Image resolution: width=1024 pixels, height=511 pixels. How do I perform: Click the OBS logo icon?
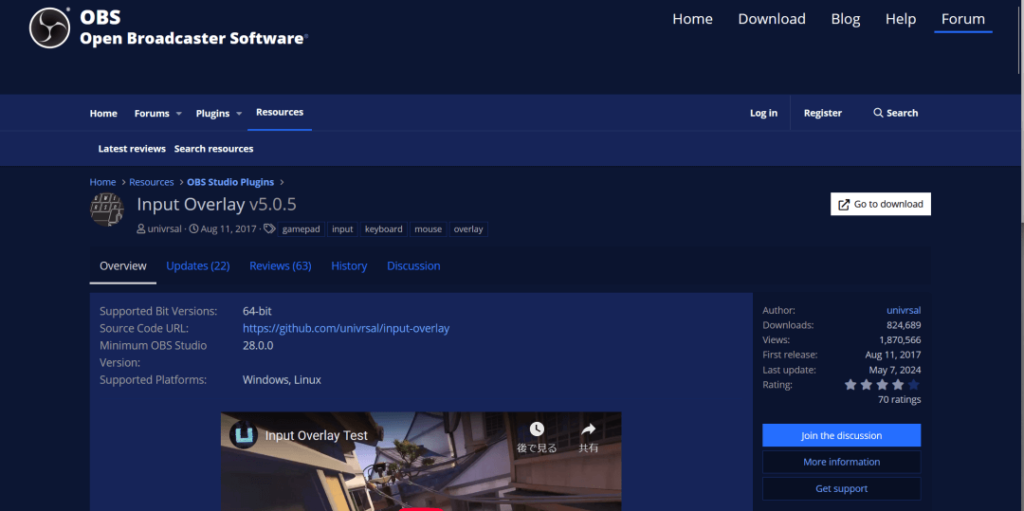[47, 28]
